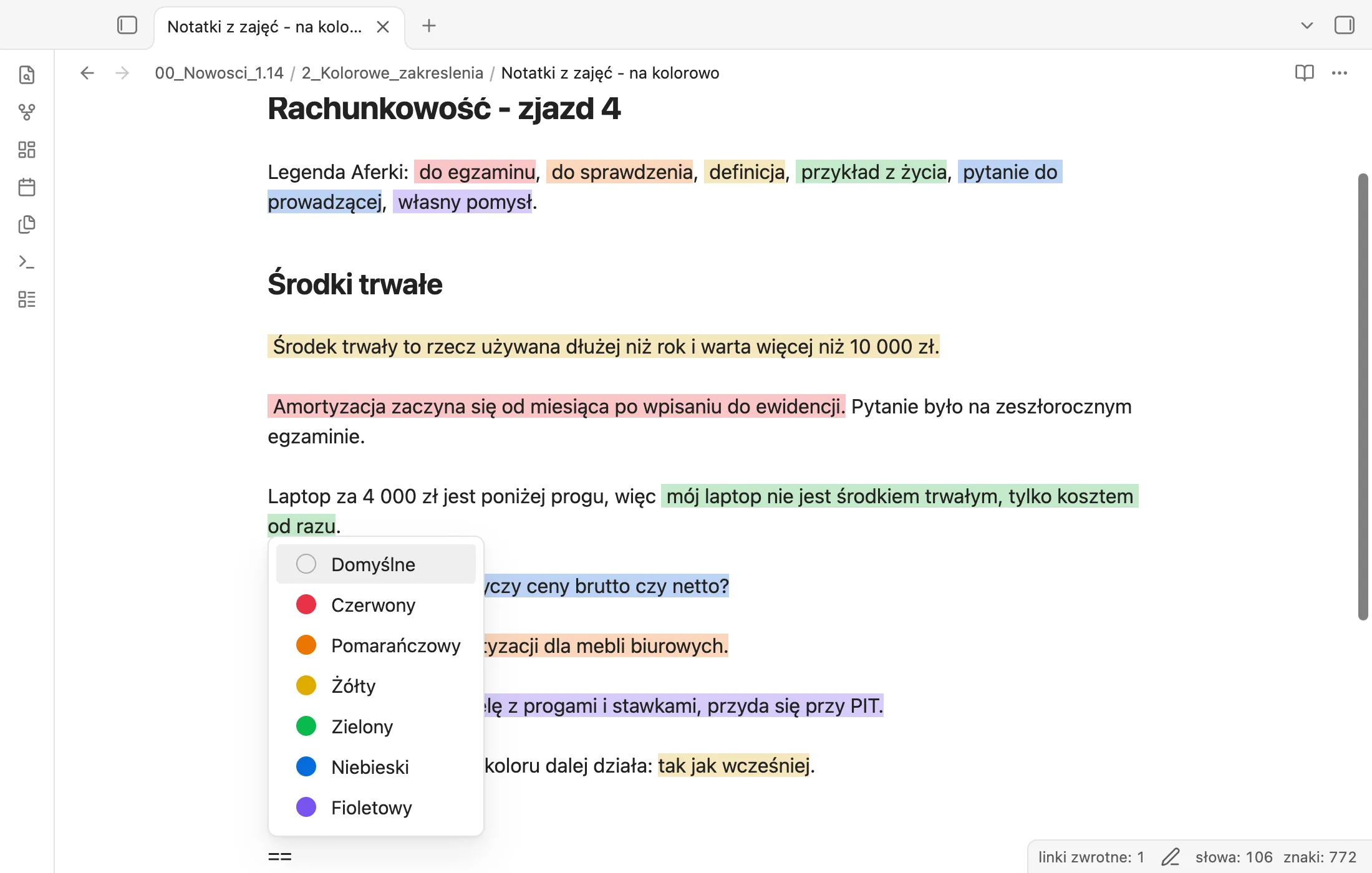Viewport: 1372px width, 873px height.
Task: Open quick switcher file search icon
Action: click(27, 75)
